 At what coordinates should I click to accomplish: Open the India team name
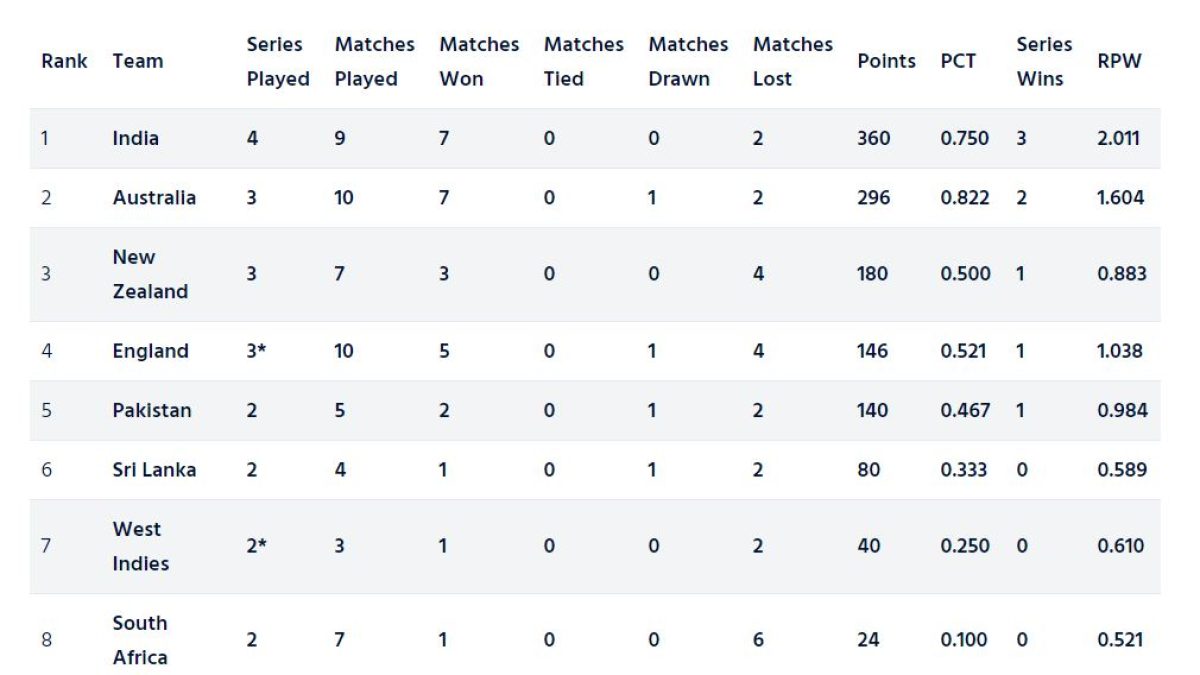135,138
